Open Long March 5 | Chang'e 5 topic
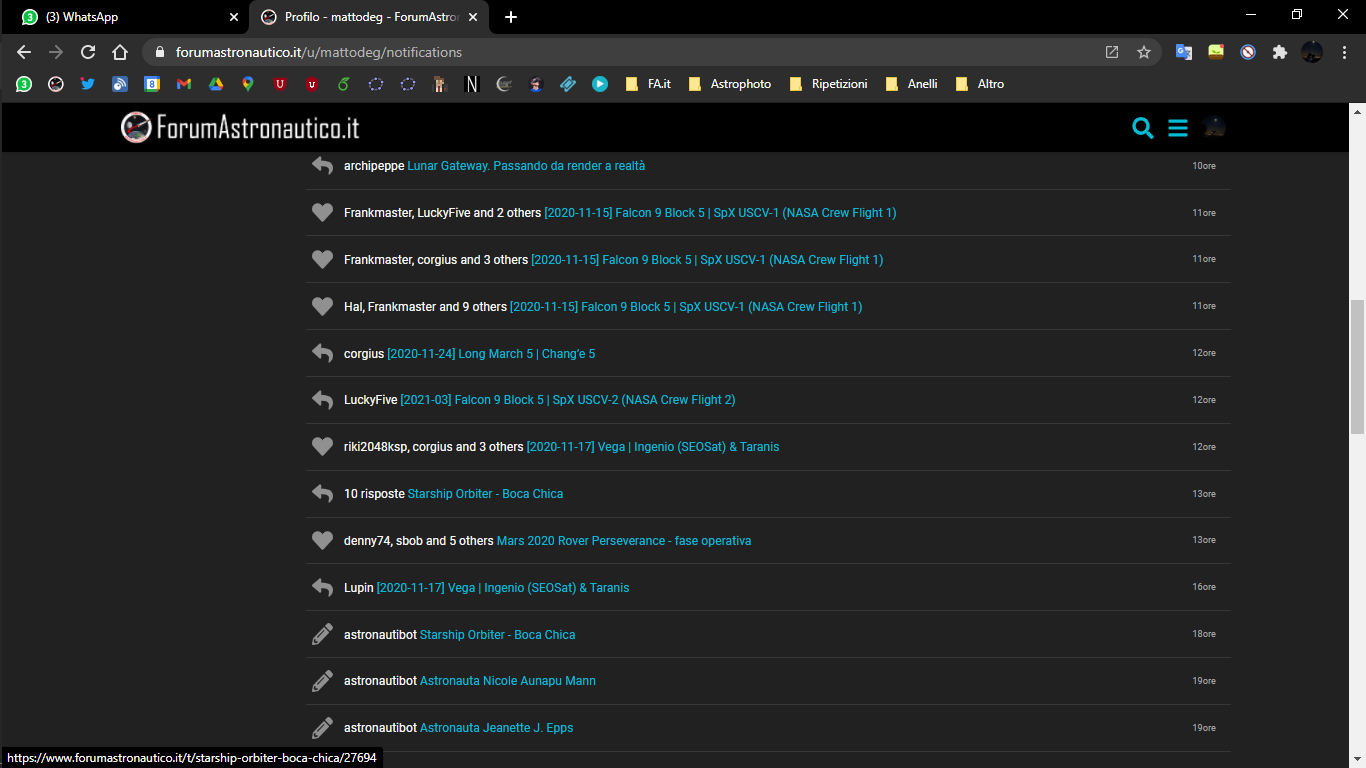This screenshot has width=1366, height=768. (x=491, y=354)
